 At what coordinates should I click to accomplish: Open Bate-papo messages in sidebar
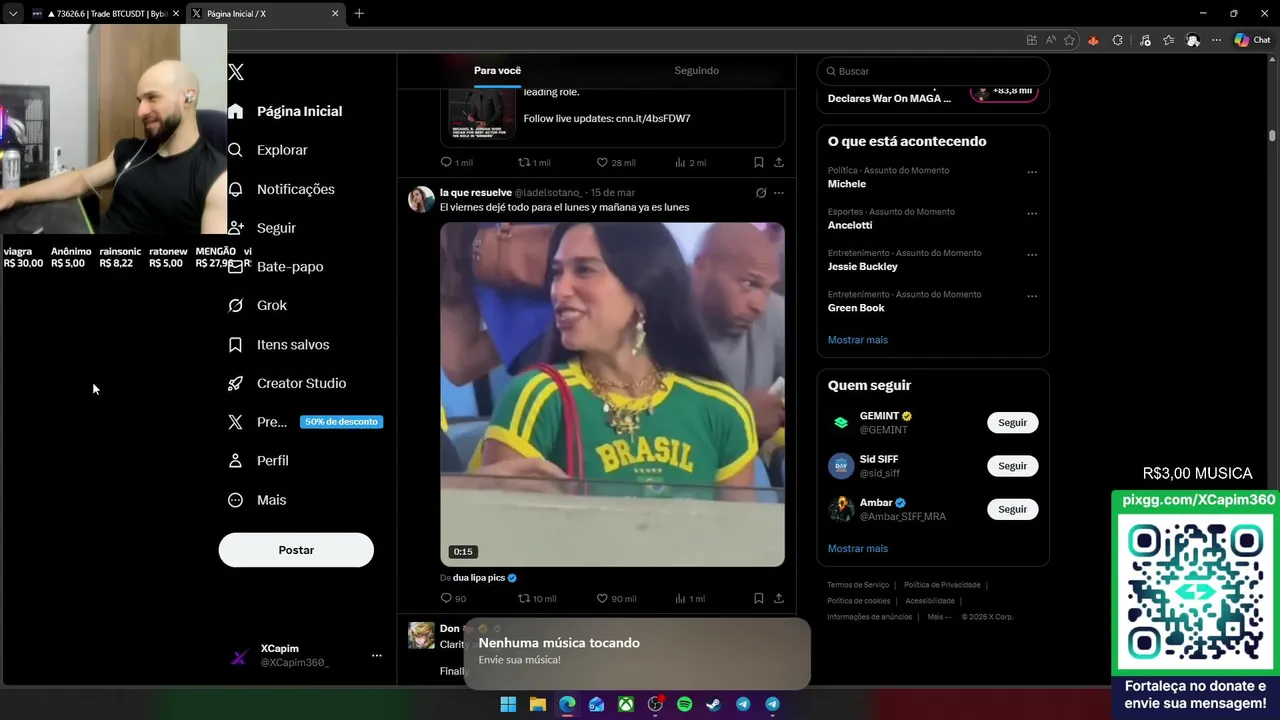tap(275, 267)
